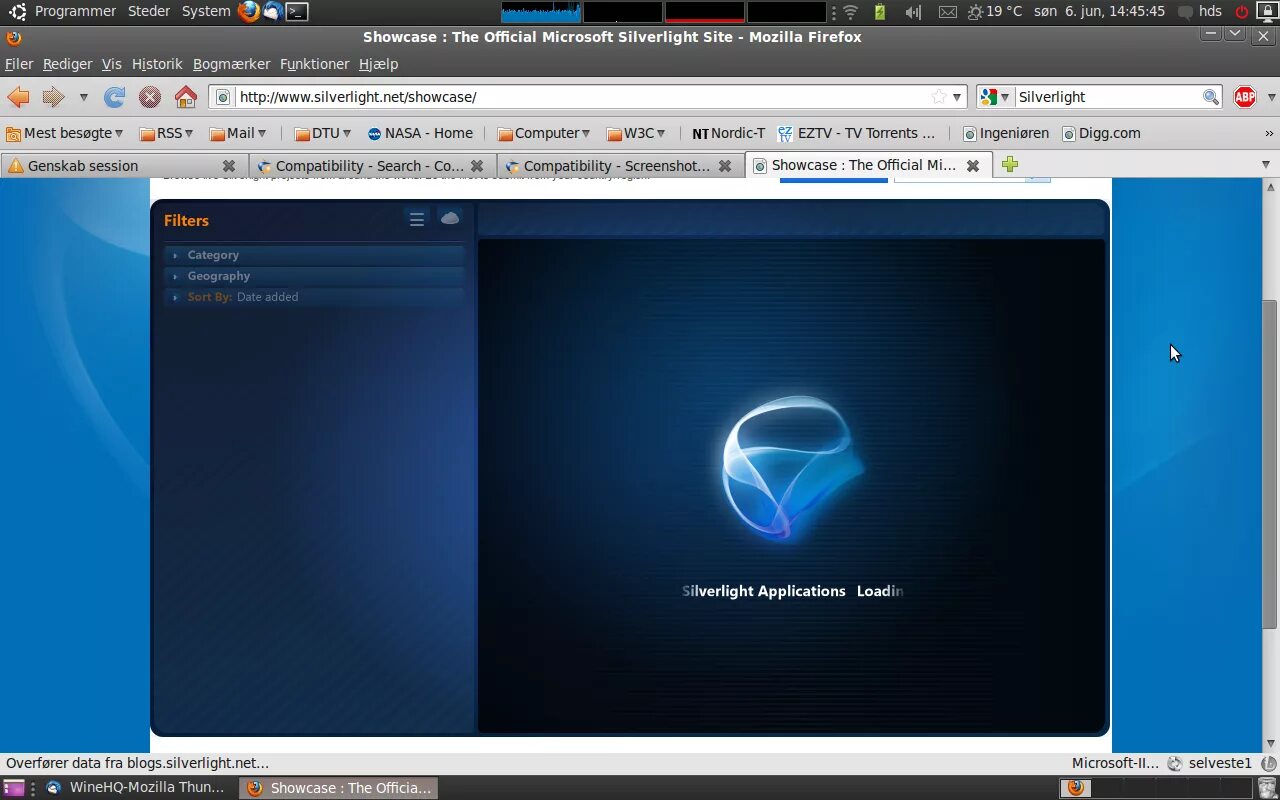Open the RSS bookmark folder
The width and height of the screenshot is (1280, 800).
pos(166,133)
